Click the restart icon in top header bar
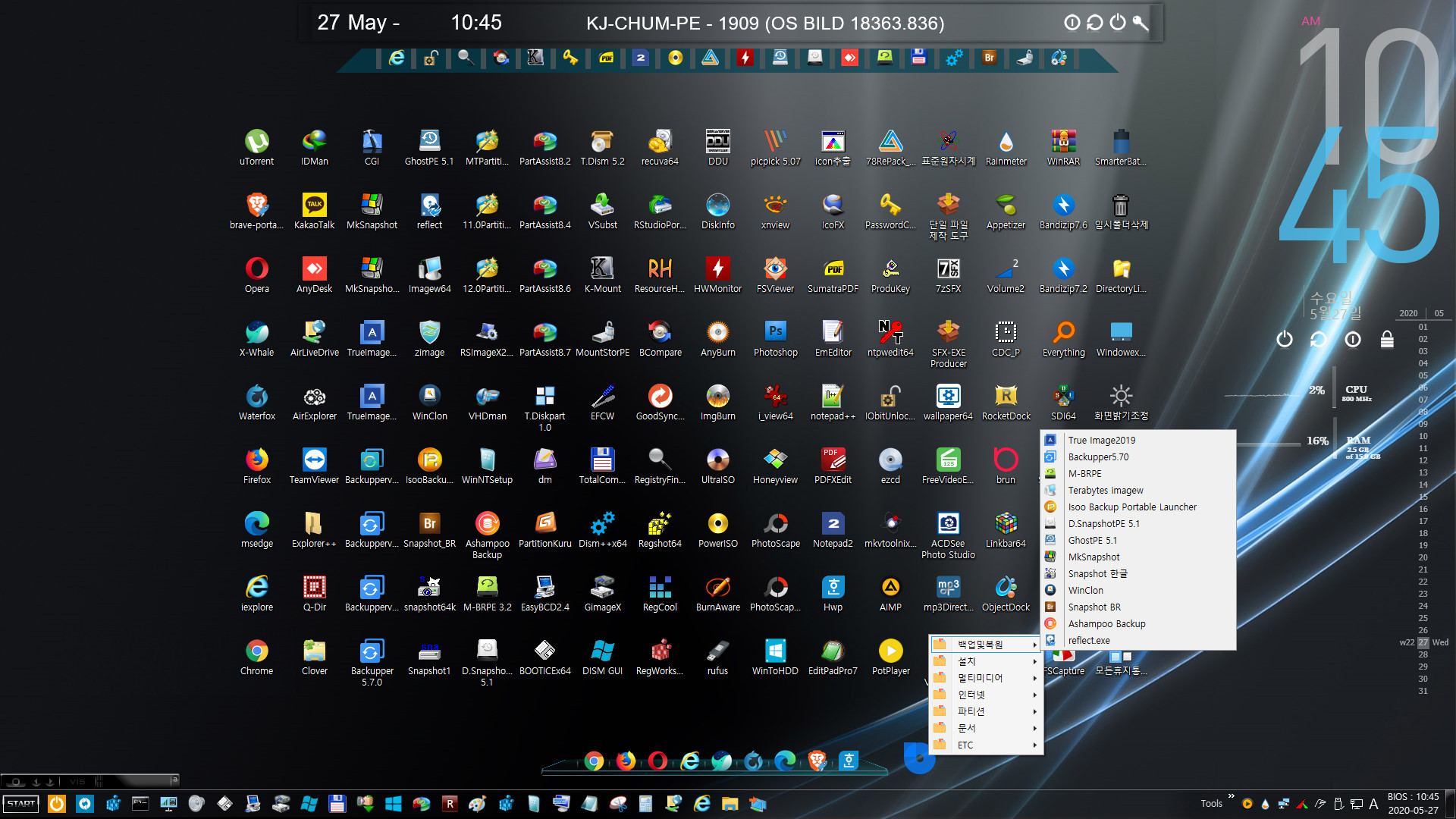Screen dimensions: 1456x819 tap(1094, 23)
